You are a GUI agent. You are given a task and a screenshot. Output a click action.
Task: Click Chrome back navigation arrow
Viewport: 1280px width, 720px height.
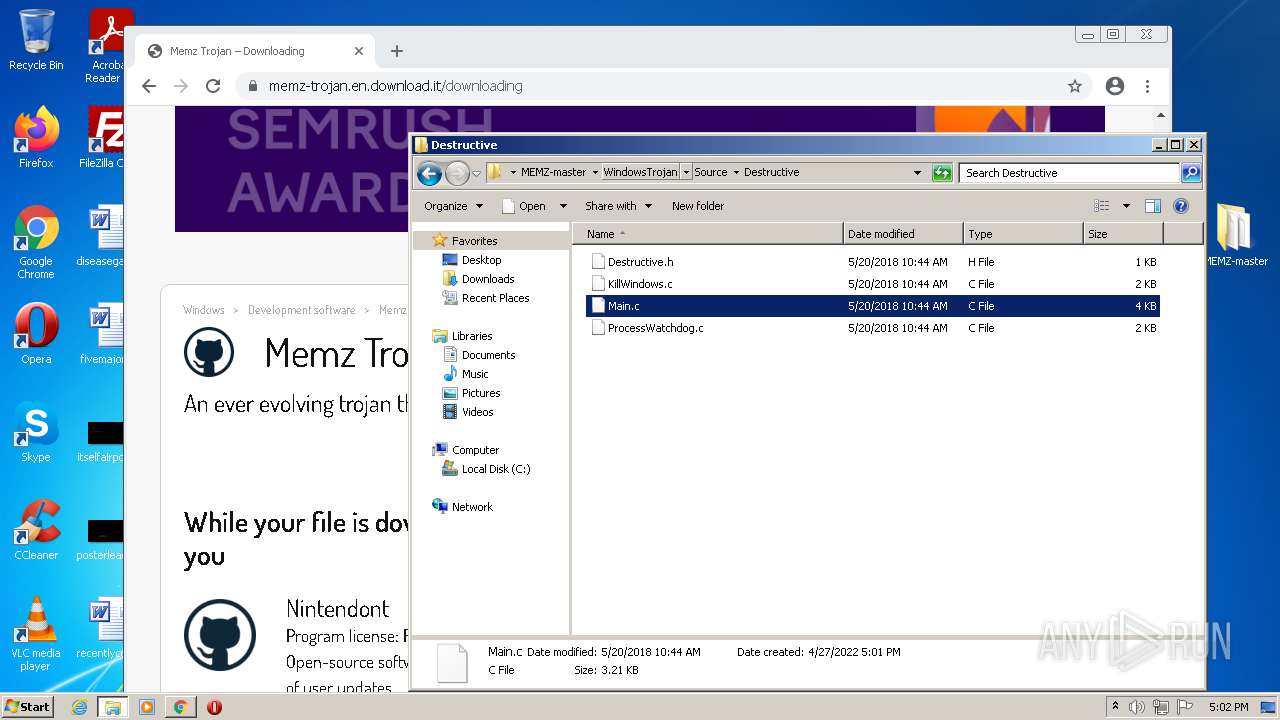click(149, 86)
